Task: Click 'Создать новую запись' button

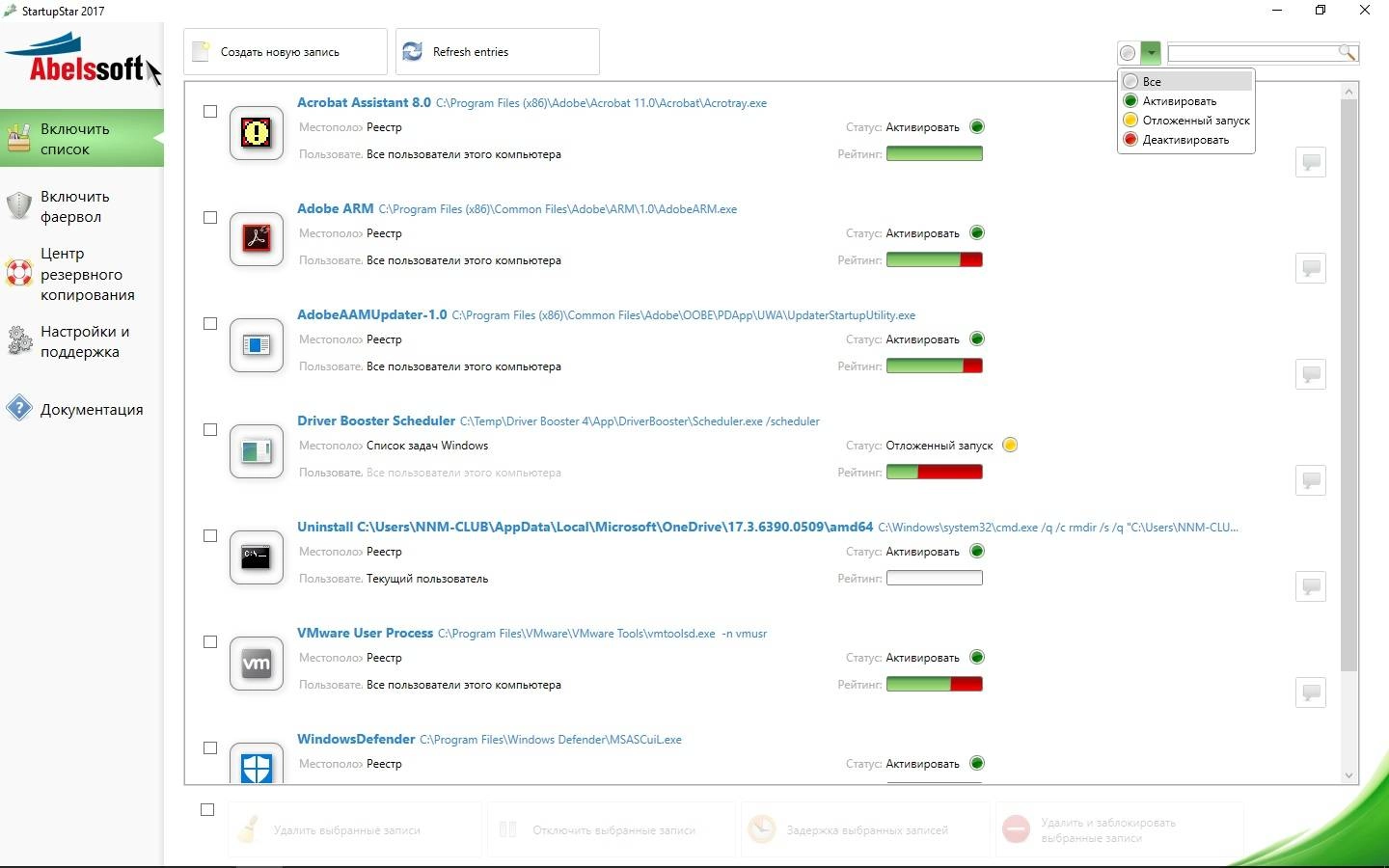Action: [286, 51]
